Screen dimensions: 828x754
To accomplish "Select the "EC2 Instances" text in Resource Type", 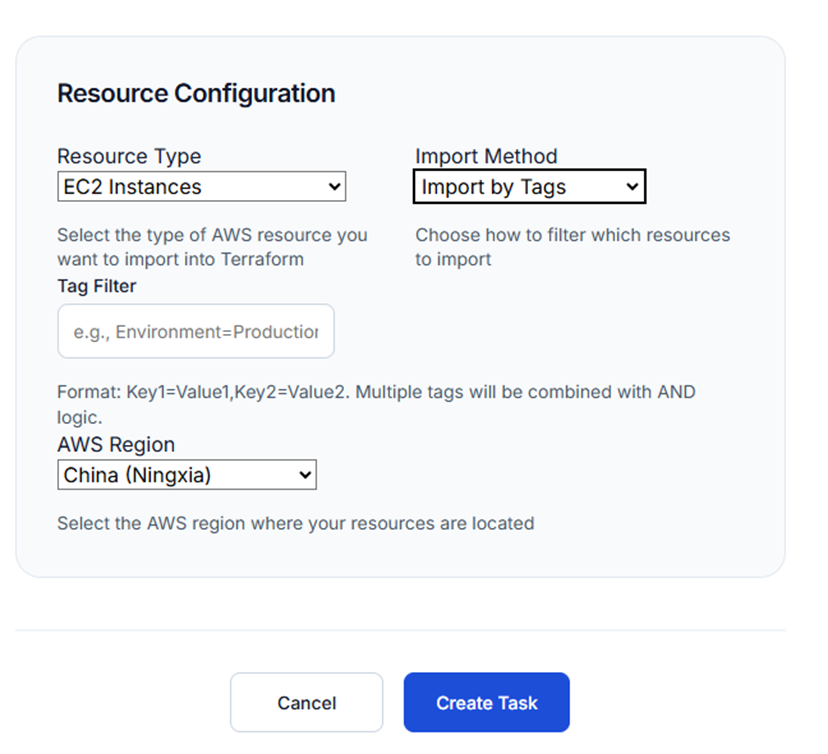I will (x=132, y=187).
